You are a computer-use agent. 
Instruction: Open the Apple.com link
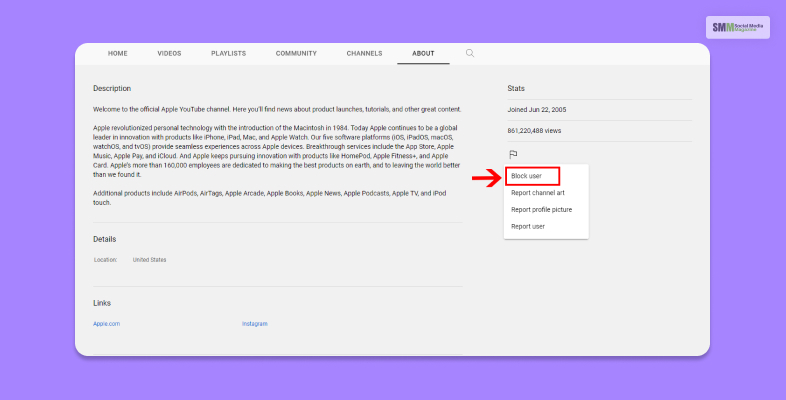[x=106, y=324]
